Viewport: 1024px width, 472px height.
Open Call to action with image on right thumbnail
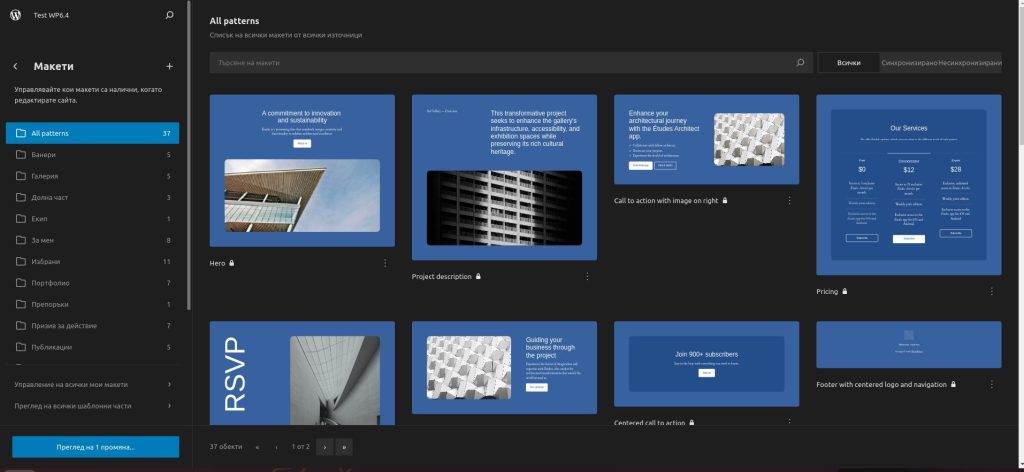pos(707,140)
